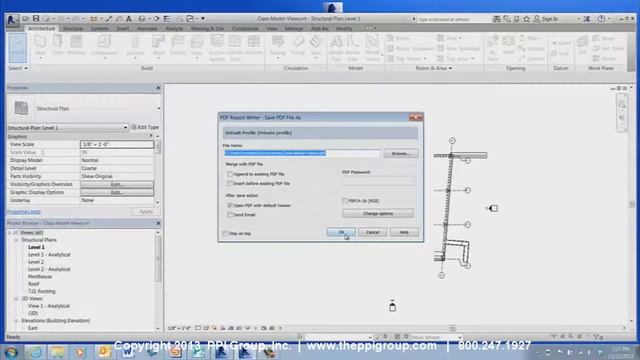Click the Browse button for file name
This screenshot has width=640, height=360.
click(x=400, y=153)
